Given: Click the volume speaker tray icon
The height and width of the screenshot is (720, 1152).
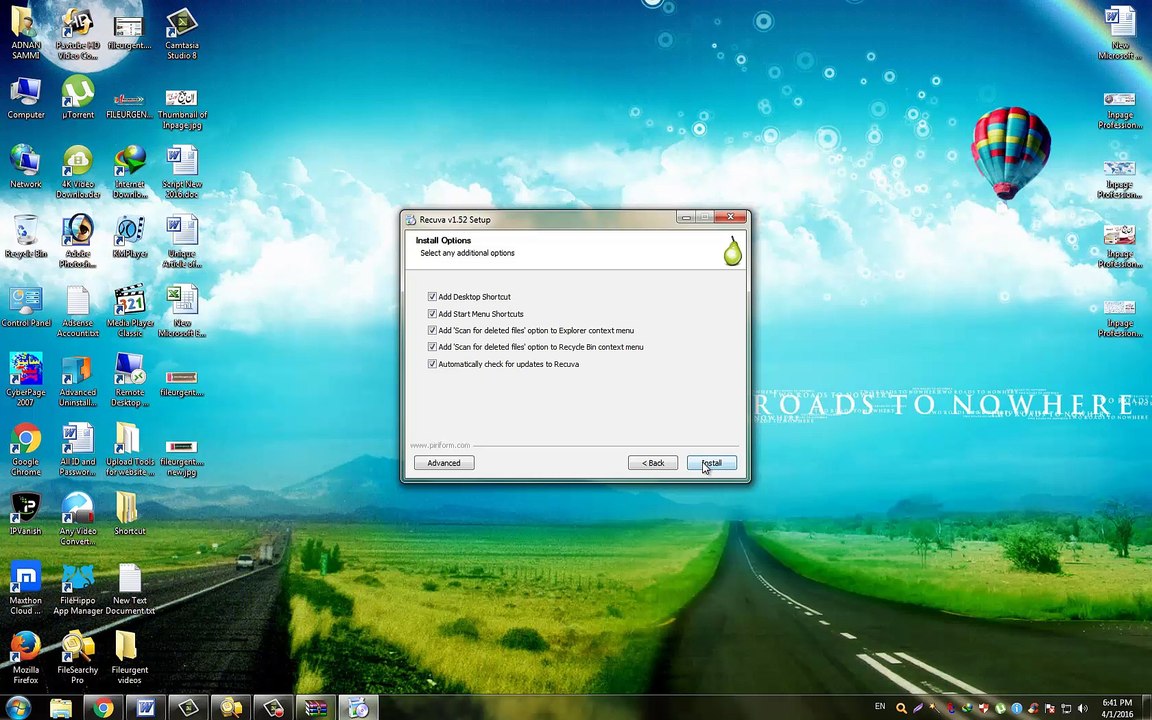Looking at the screenshot, I should click(1081, 708).
